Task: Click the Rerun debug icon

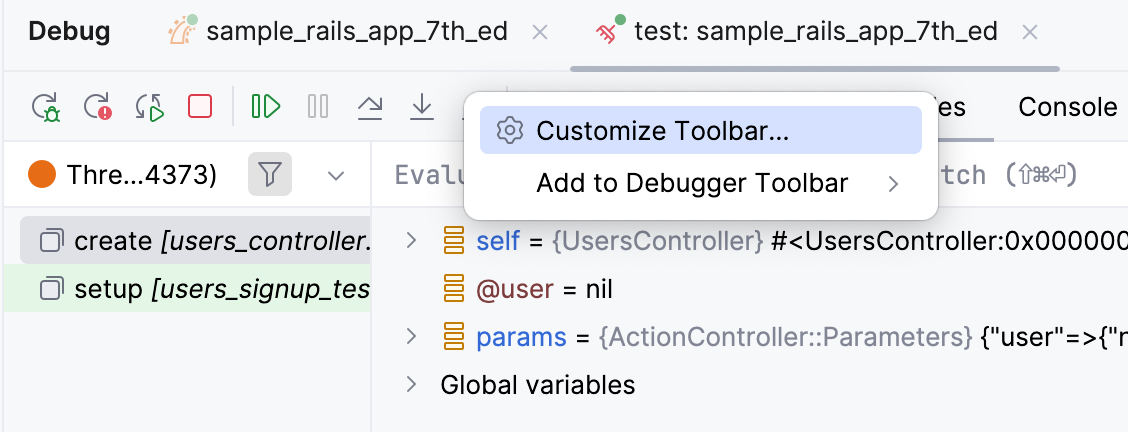Action: (x=46, y=106)
